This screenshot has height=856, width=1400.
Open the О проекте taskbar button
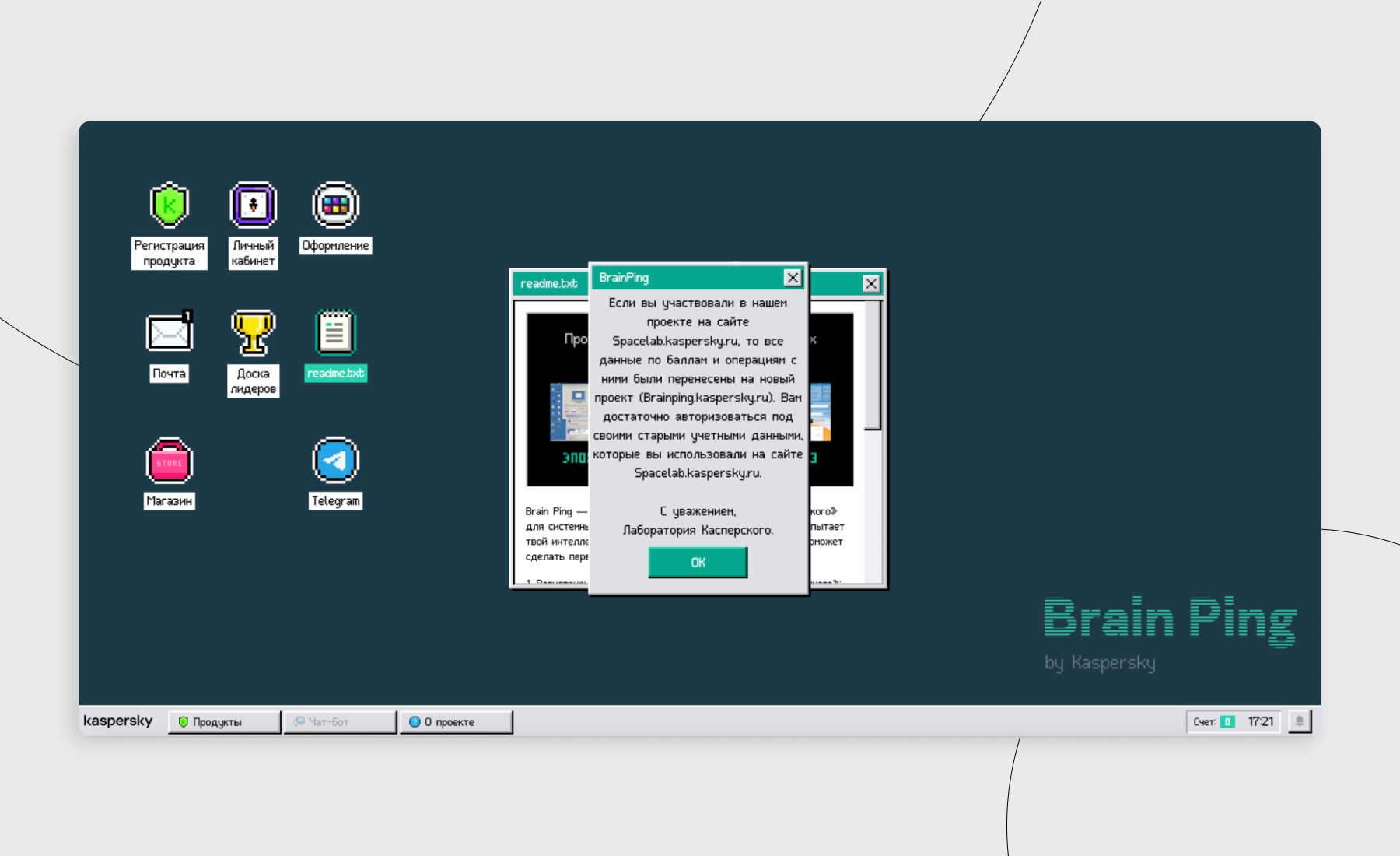click(457, 722)
